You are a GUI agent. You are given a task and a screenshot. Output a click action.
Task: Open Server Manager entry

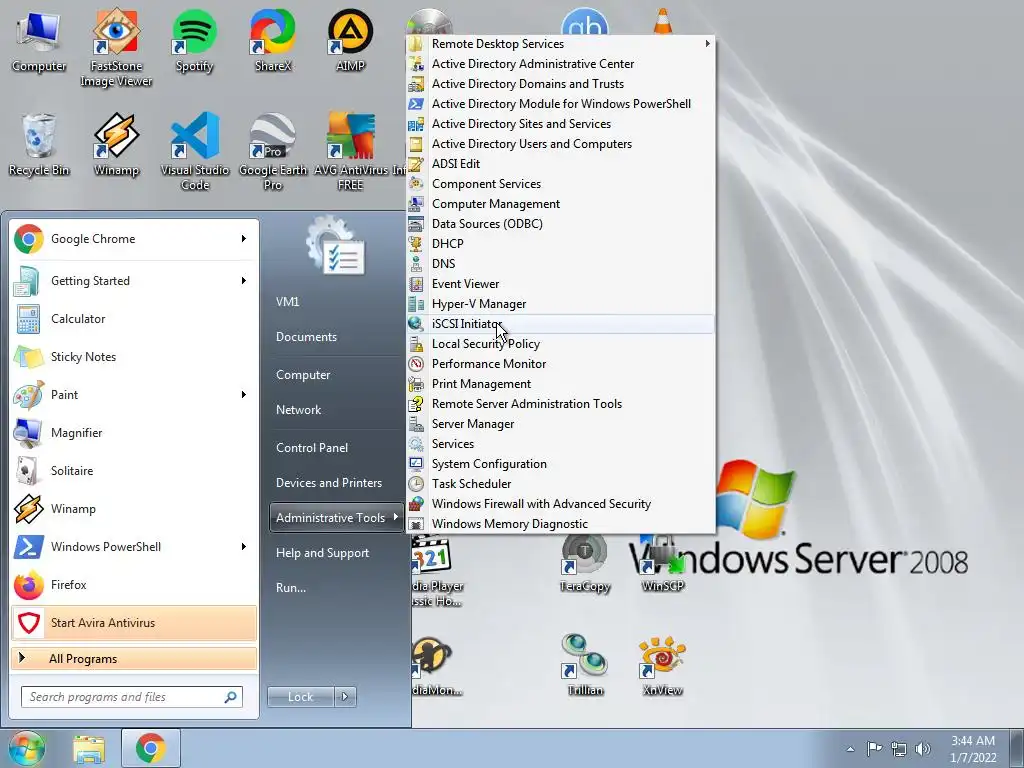(x=560, y=423)
